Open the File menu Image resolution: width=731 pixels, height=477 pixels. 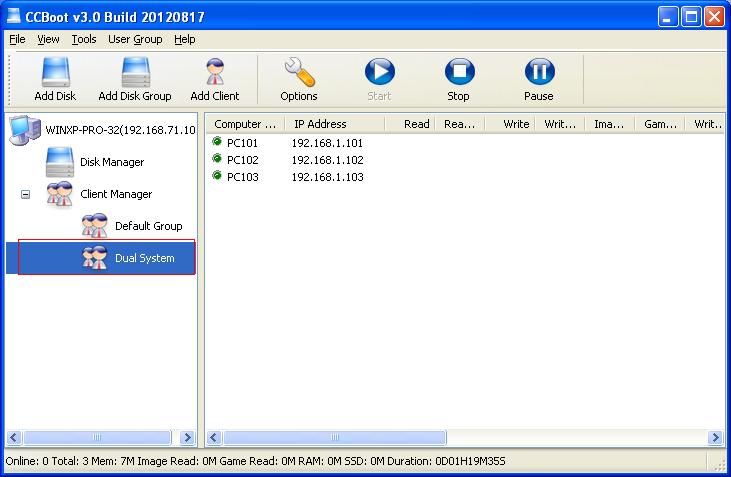(x=17, y=39)
